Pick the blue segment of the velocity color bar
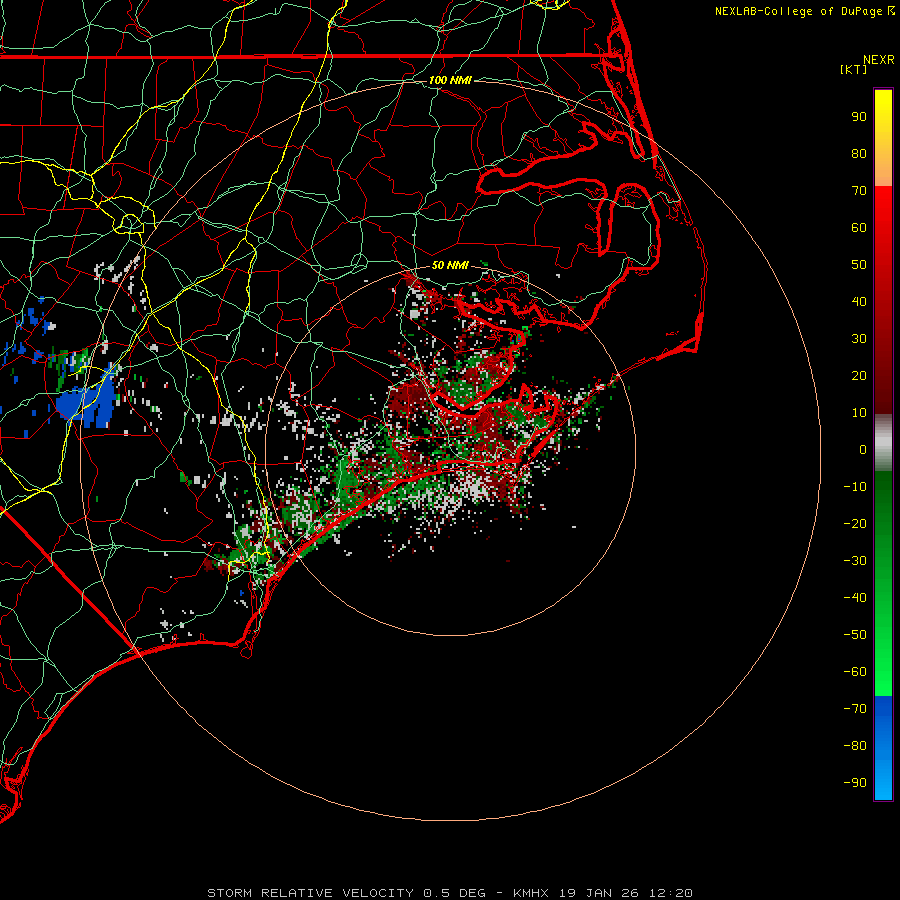Image resolution: width=900 pixels, height=900 pixels. 883,748
